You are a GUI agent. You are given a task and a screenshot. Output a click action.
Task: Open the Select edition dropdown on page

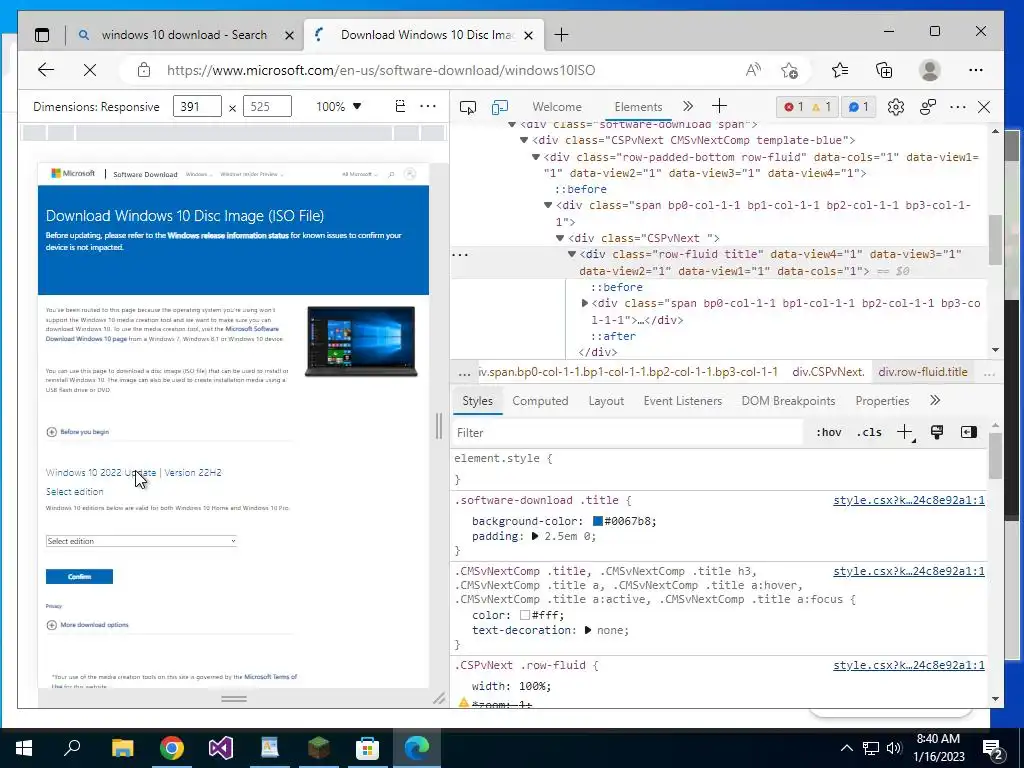[141, 541]
